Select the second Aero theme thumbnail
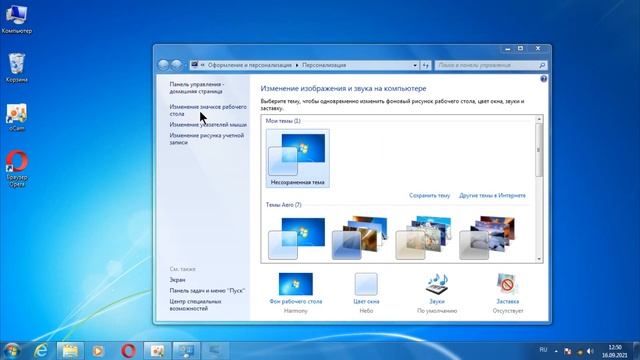The width and height of the screenshot is (640, 360). (360, 238)
